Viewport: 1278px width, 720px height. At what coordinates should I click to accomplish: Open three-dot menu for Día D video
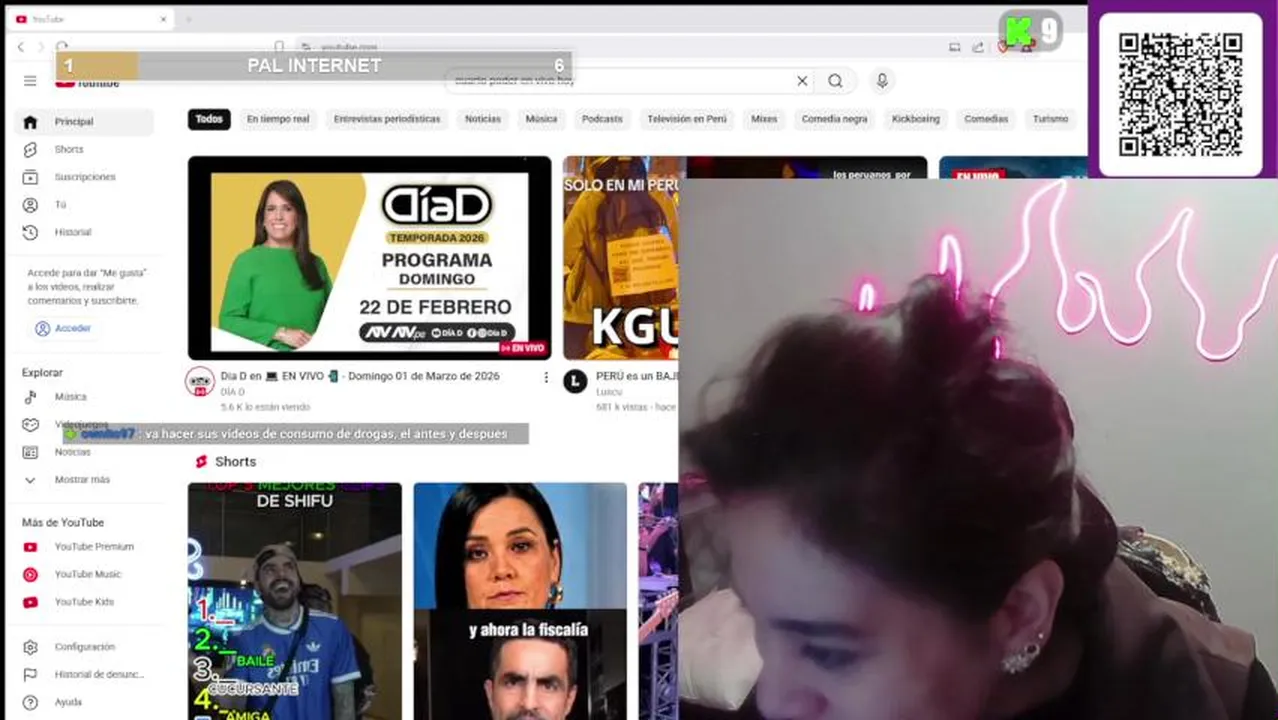click(546, 377)
